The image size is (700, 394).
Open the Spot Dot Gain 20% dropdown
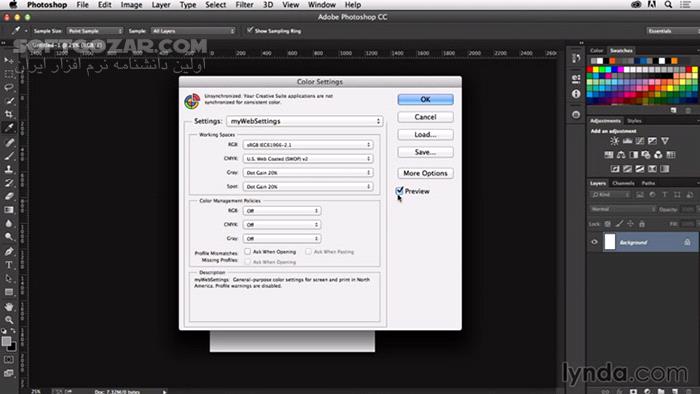(308, 186)
